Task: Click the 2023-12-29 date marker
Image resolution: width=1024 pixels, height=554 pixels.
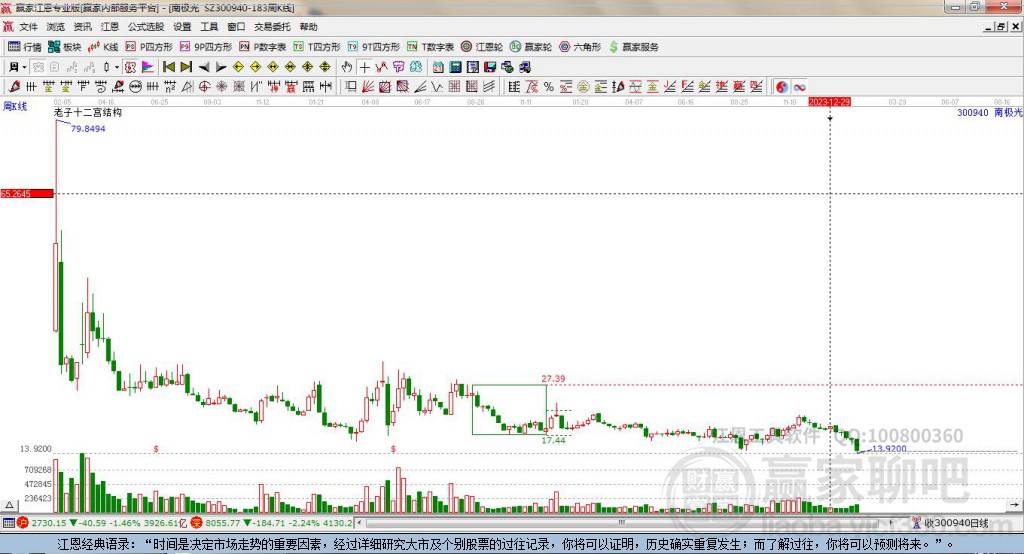Action: click(829, 102)
